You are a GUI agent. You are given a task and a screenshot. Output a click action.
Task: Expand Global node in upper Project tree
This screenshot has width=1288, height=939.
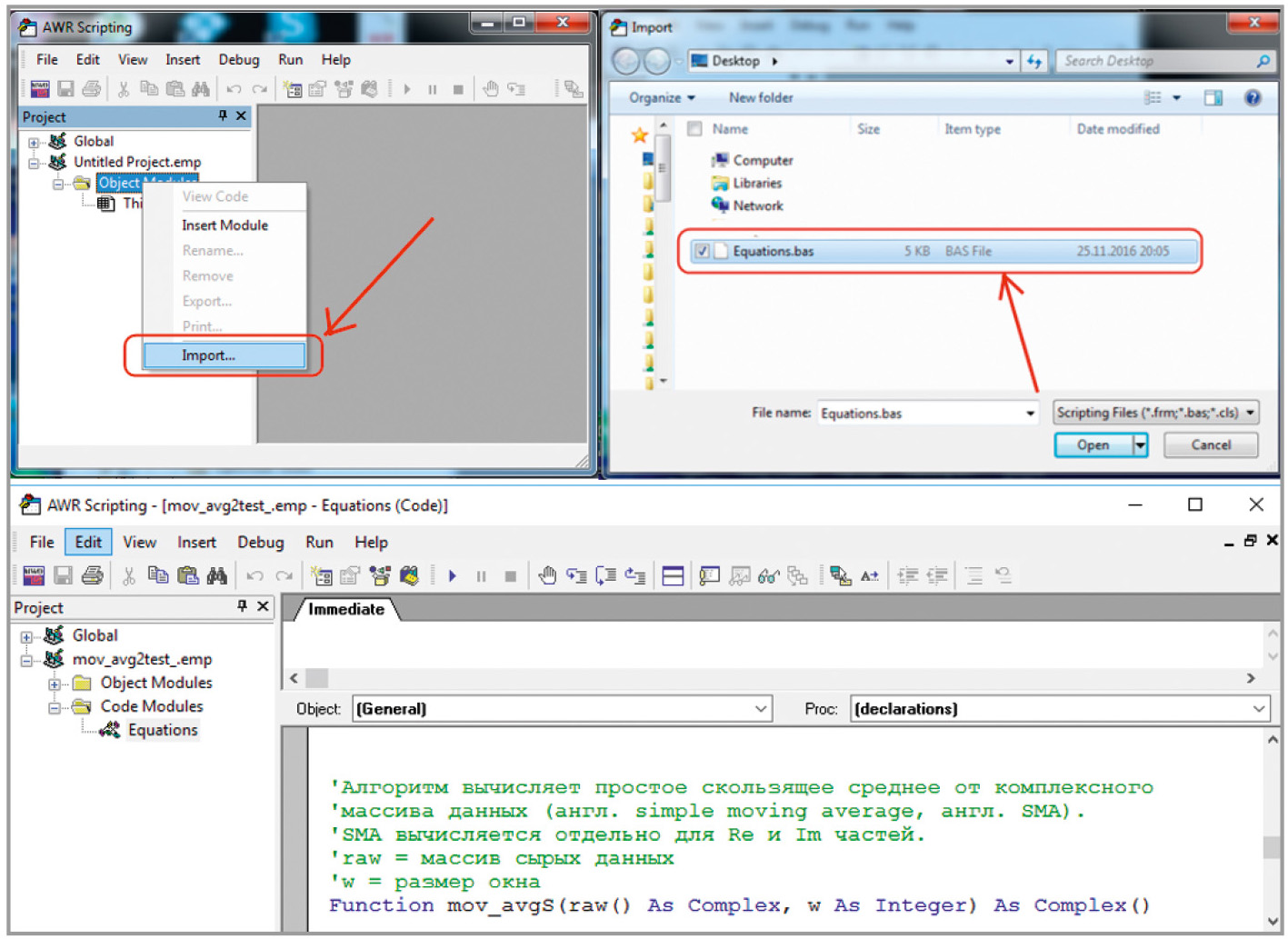click(x=34, y=142)
